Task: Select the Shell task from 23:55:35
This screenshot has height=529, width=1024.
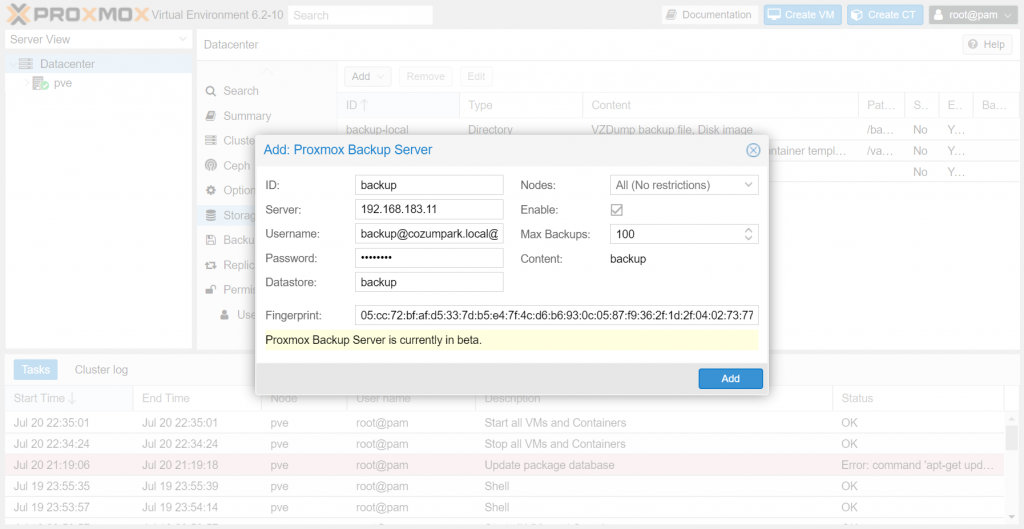Action: point(505,487)
